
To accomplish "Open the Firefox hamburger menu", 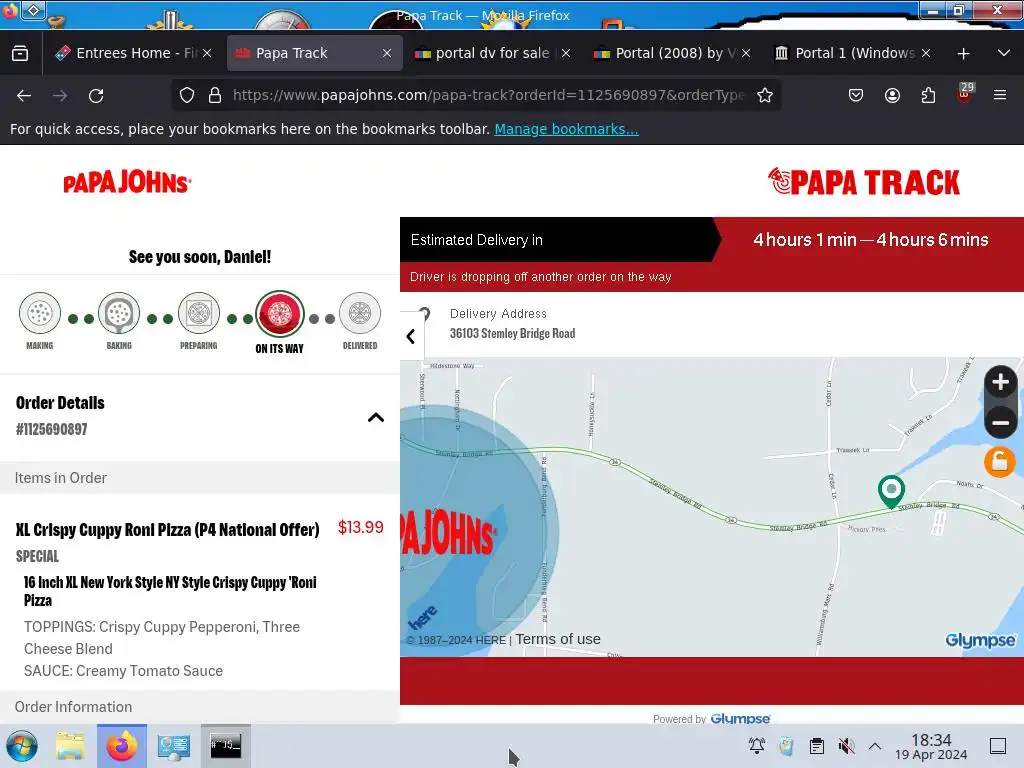I will [x=1000, y=95].
